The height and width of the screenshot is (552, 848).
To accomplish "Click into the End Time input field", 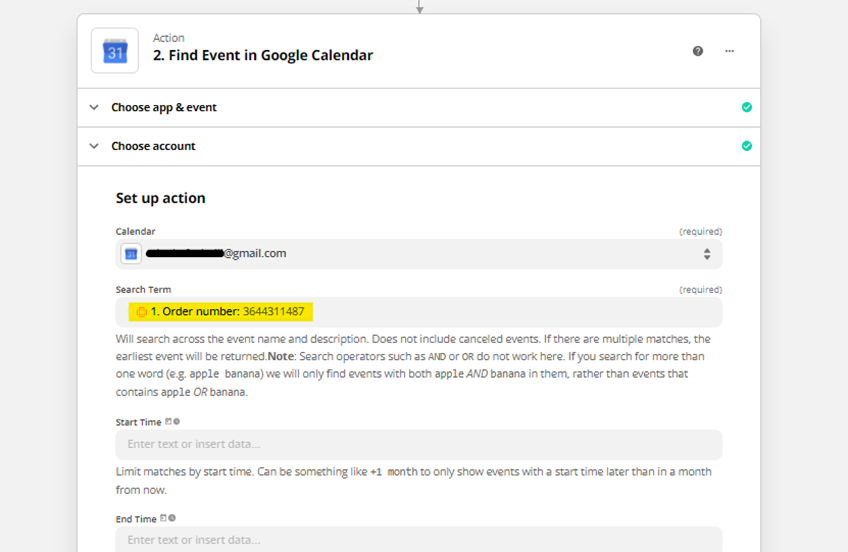I will tap(419, 539).
